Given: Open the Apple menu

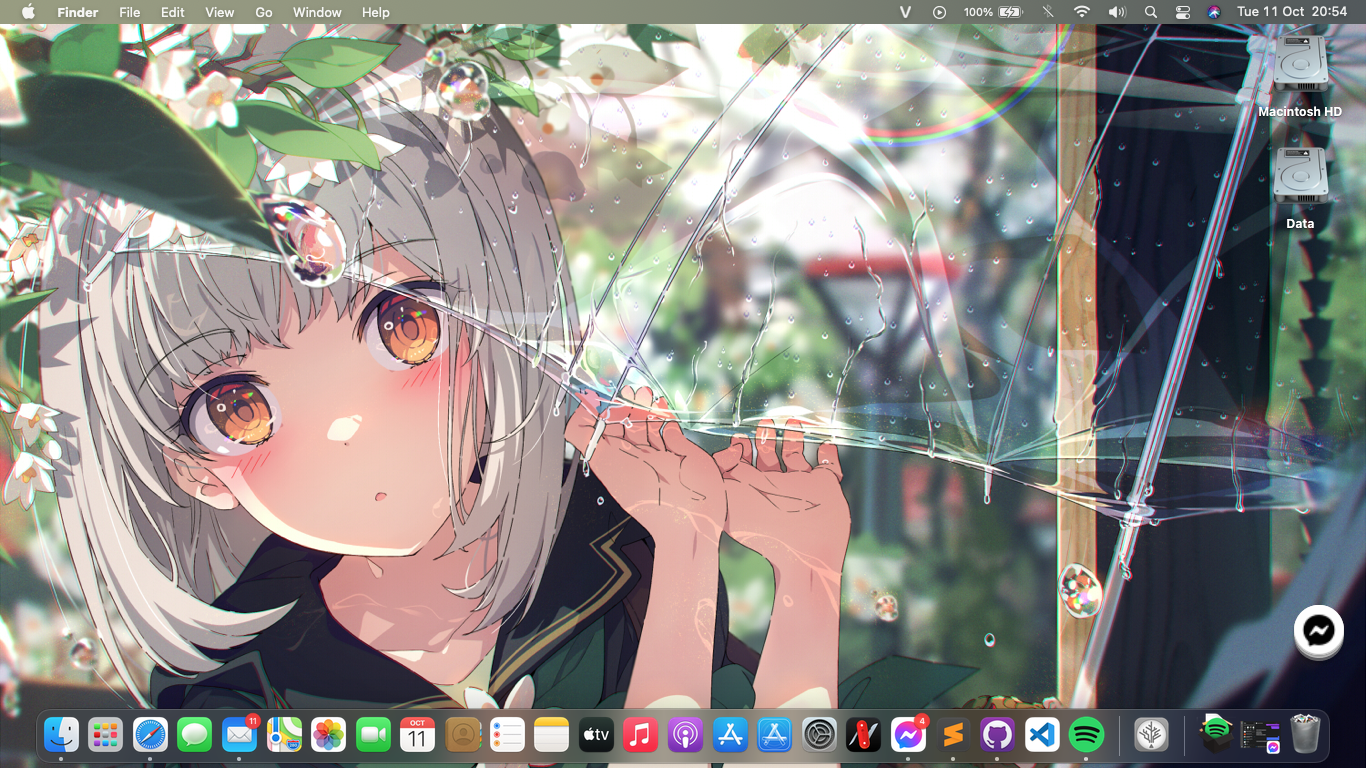Looking at the screenshot, I should pos(28,12).
